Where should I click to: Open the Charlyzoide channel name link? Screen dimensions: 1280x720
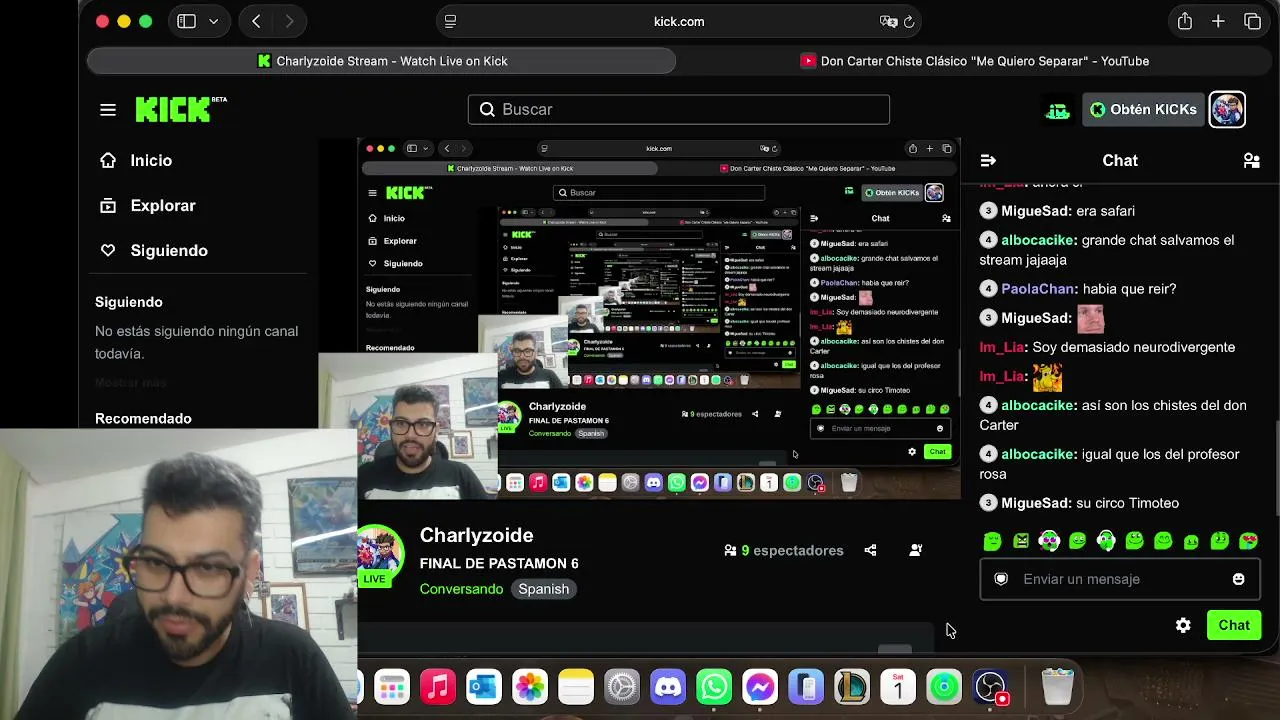pos(476,535)
